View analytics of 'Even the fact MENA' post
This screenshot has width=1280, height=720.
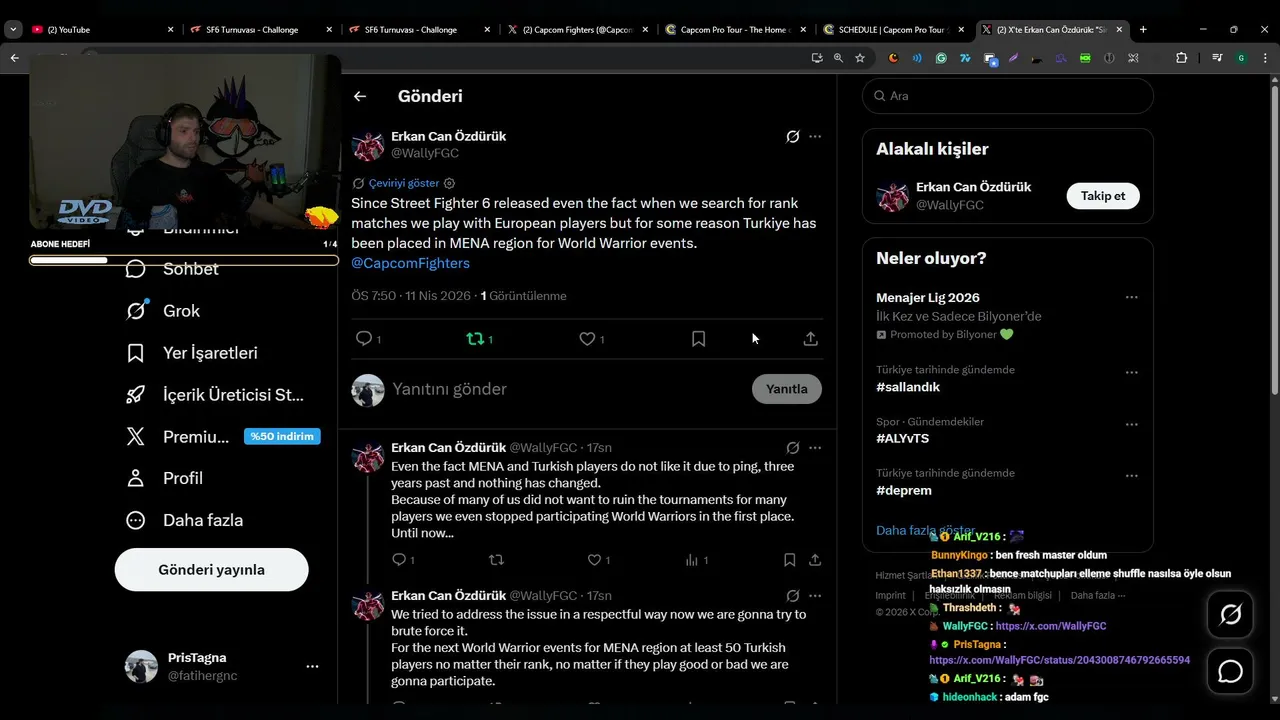pyautogui.click(x=692, y=560)
